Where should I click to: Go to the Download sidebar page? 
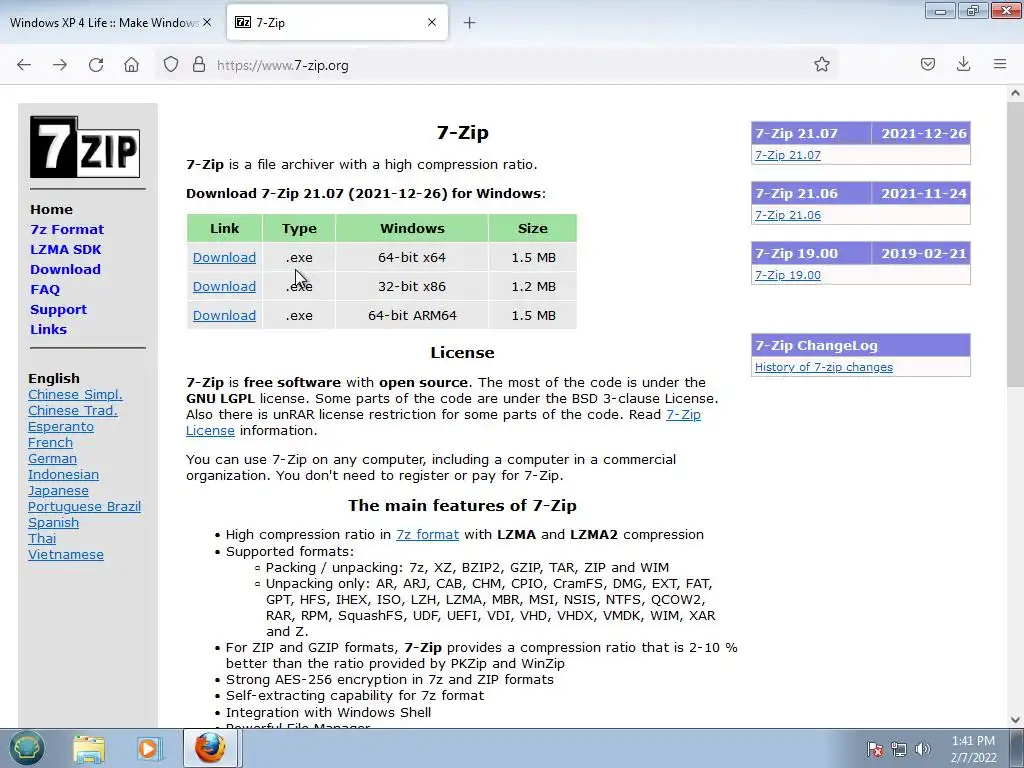(x=65, y=269)
